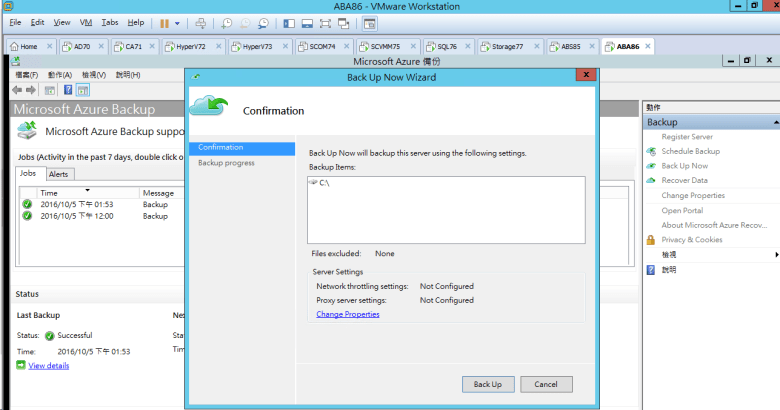Click the send Ctrl+Alt+Del toolbar icon
780x410 pixels.
pos(200,22)
